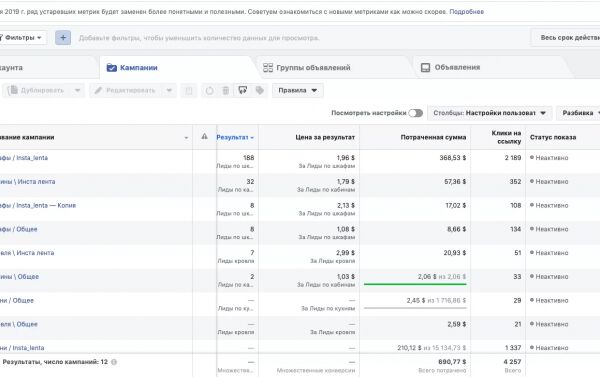Screen dimensions: 600x377
Task: Click the info icon beside campaign count
Action: (x=114, y=362)
